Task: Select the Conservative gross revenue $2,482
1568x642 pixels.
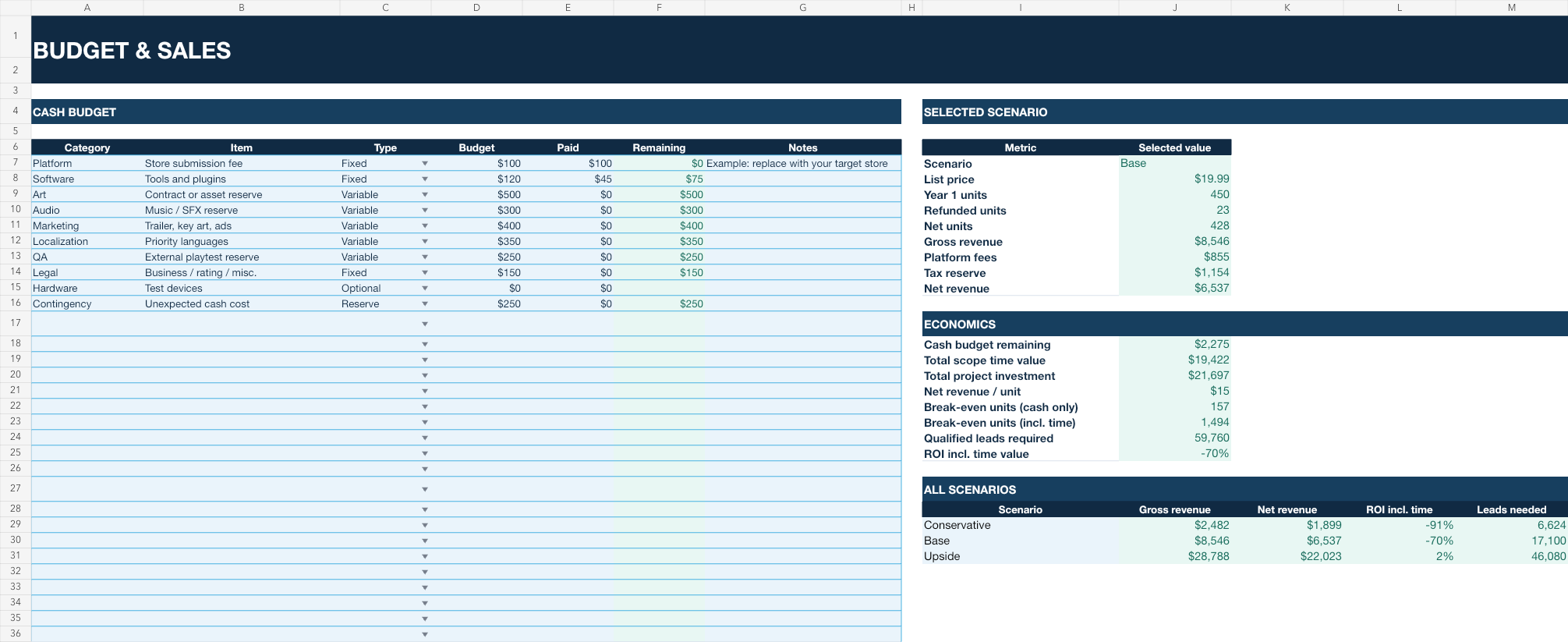Action: [x=1174, y=525]
